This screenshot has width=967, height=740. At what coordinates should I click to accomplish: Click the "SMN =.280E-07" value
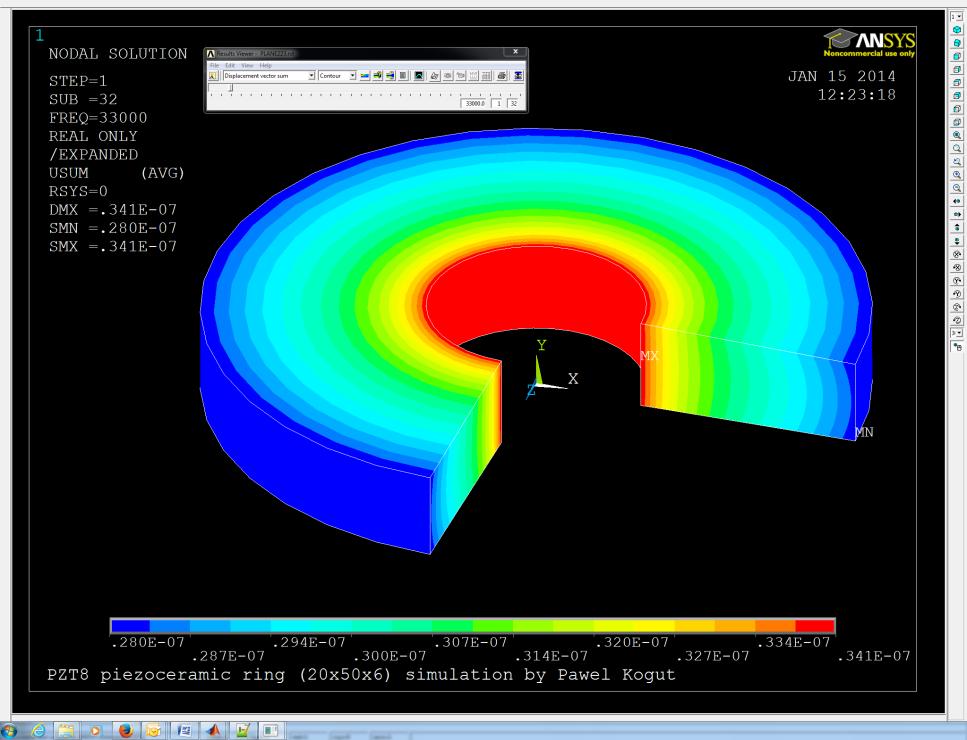tap(113, 228)
